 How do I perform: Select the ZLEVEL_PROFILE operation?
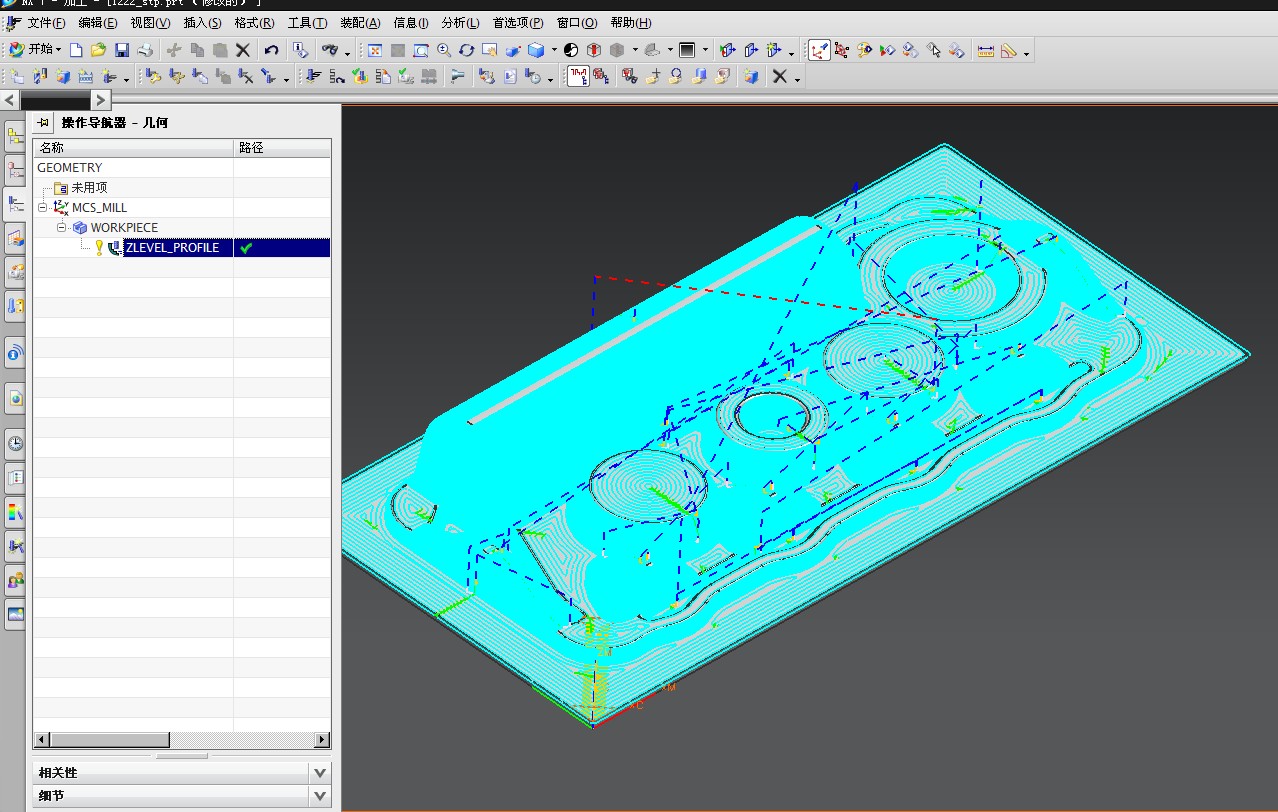coord(172,247)
